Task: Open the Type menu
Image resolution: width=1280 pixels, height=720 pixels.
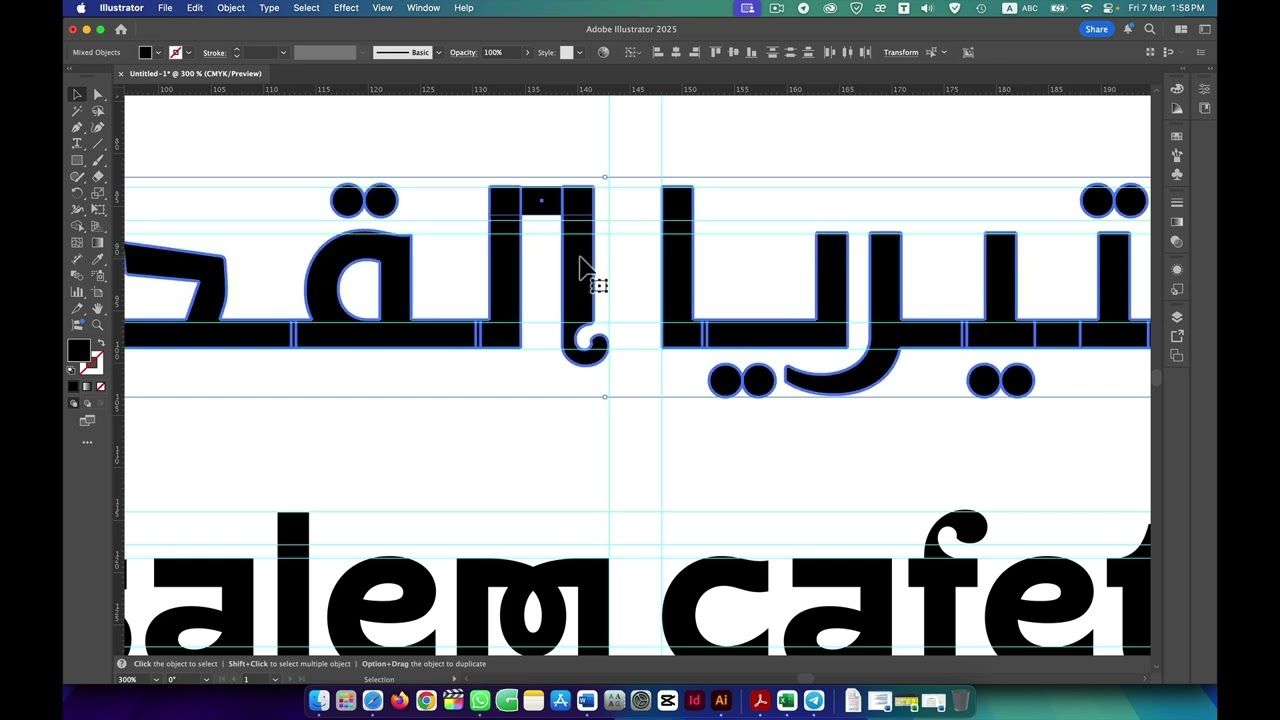Action: (269, 8)
